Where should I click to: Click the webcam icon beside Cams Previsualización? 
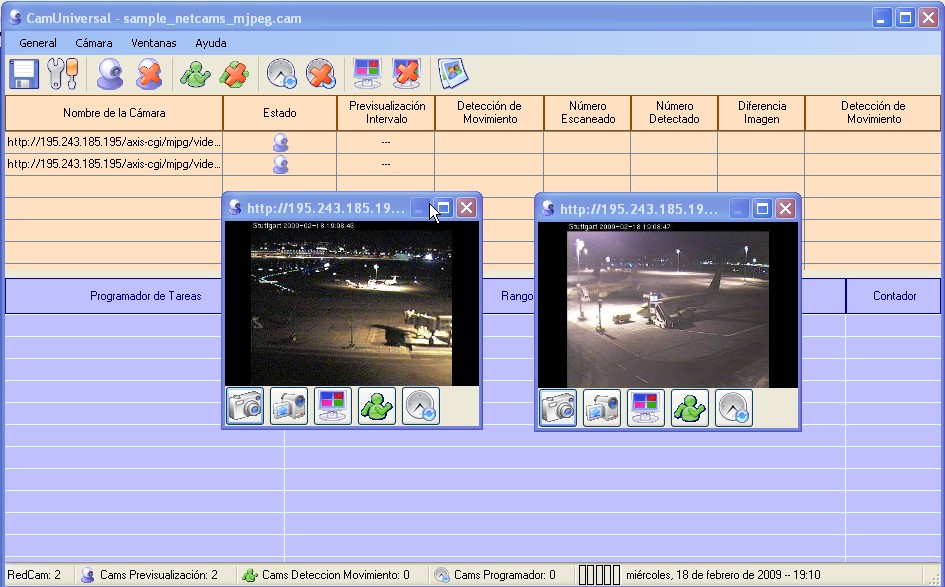point(88,575)
